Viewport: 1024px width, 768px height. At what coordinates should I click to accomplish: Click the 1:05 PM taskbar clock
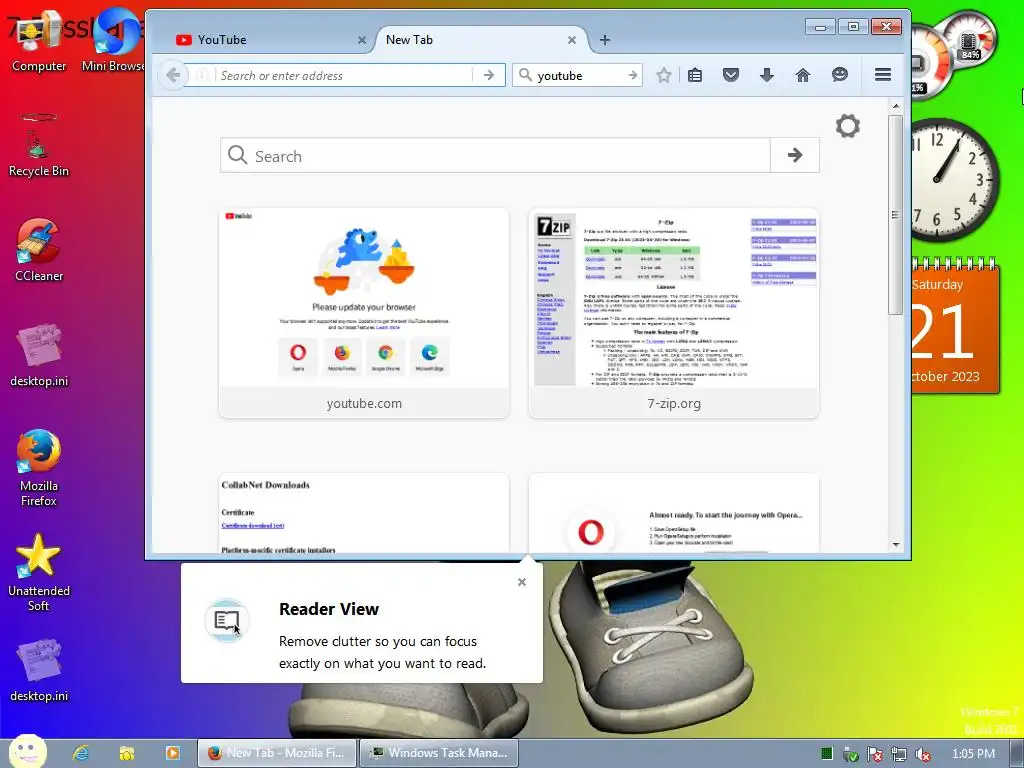click(x=973, y=754)
